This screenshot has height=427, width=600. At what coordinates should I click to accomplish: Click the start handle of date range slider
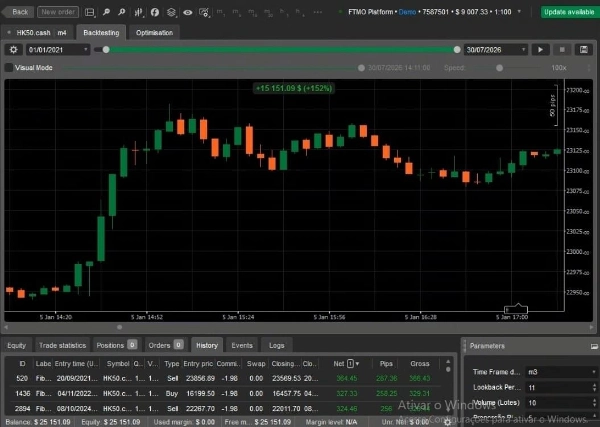coord(106,50)
